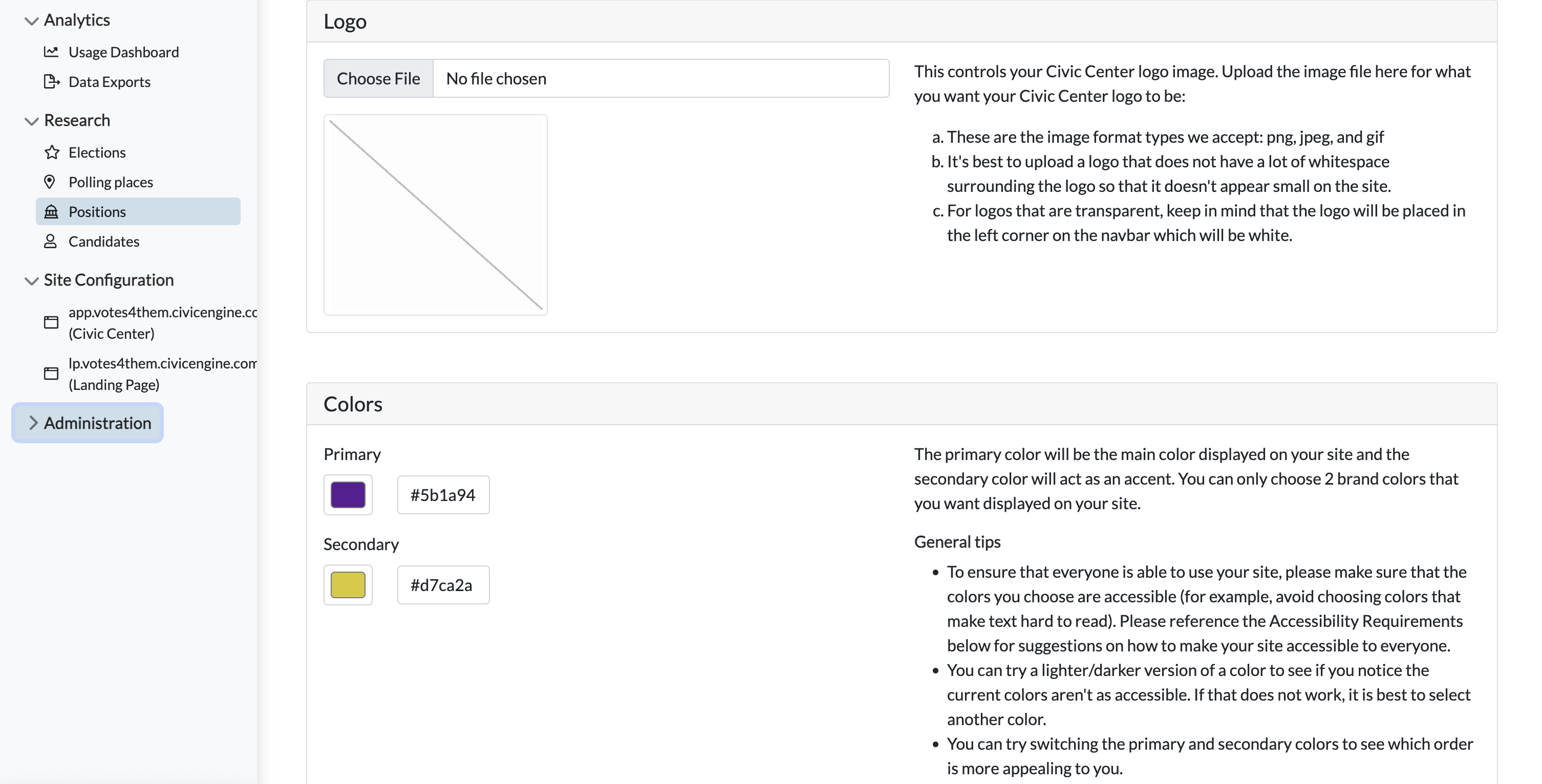This screenshot has width=1542, height=784.
Task: Open Usage Dashboard
Action: [x=123, y=52]
